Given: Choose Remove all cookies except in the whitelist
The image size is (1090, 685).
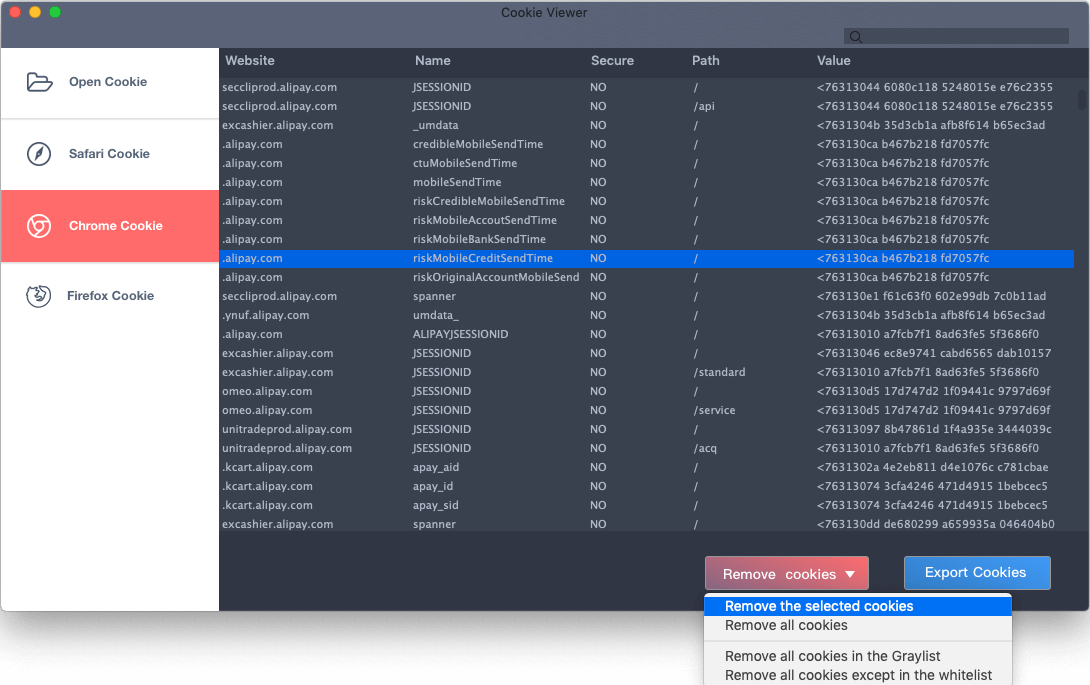Looking at the screenshot, I should tap(858, 675).
